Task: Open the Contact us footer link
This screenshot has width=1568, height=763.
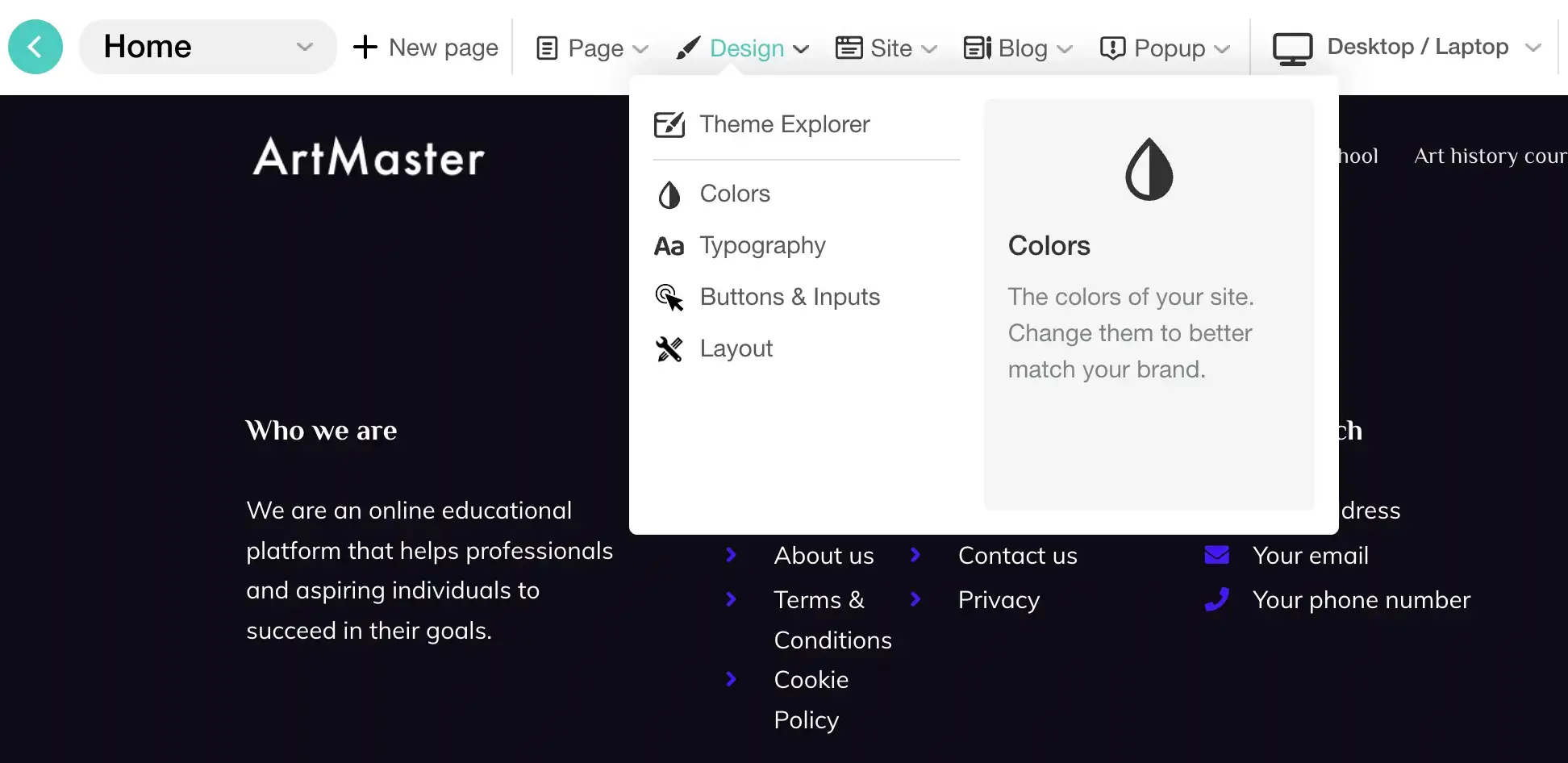Action: pos(1018,556)
